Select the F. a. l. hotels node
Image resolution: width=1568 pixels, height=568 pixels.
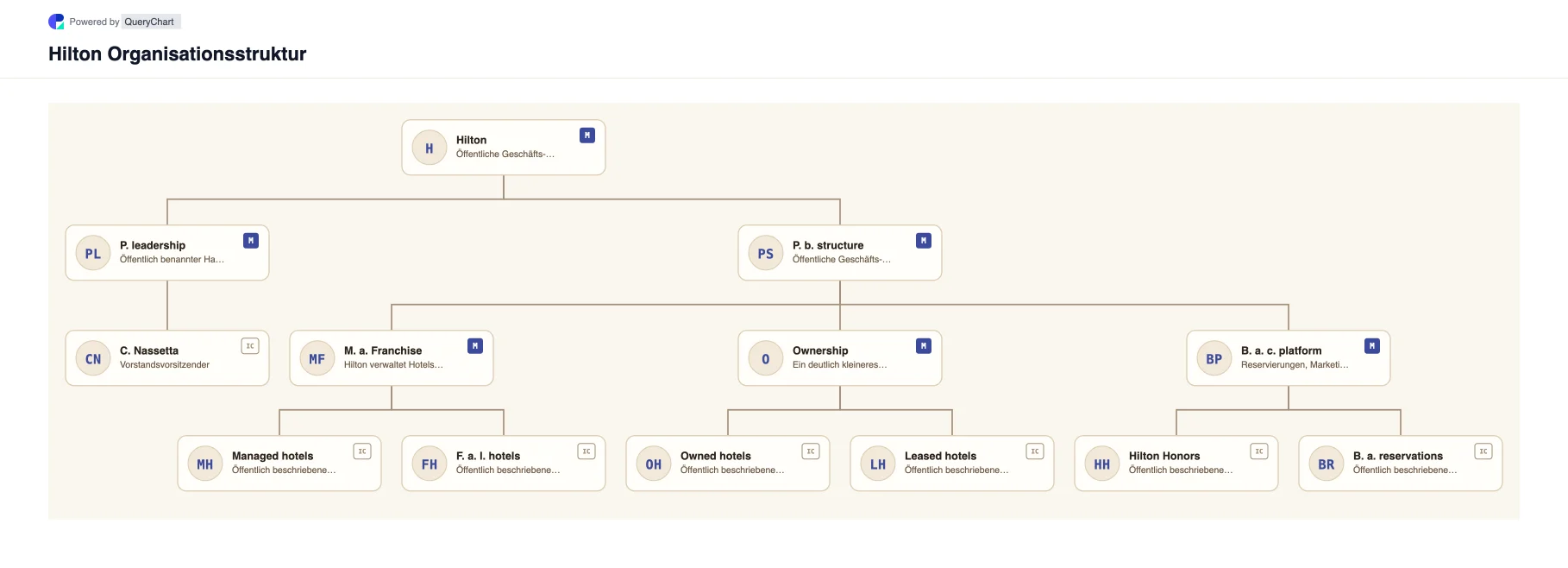point(504,464)
